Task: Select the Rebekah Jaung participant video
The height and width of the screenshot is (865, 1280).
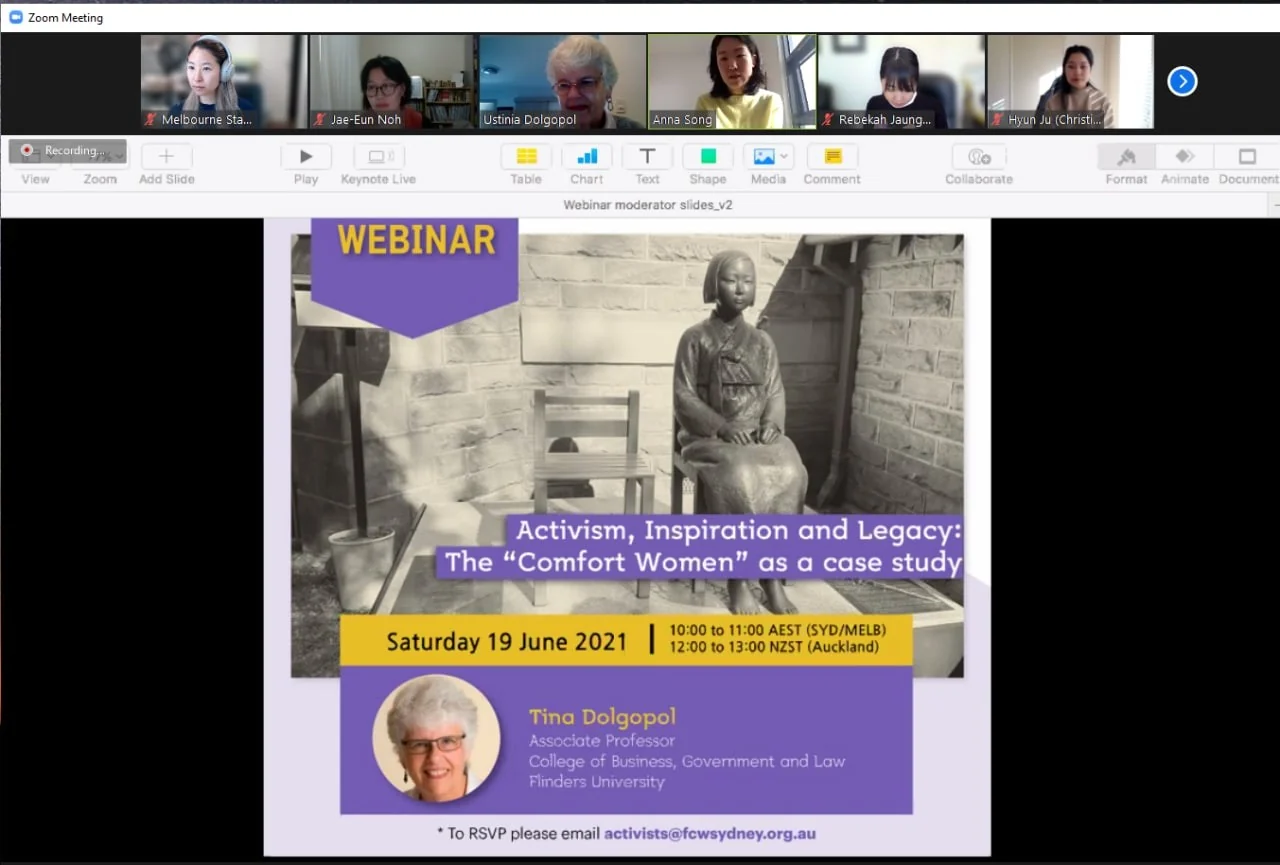Action: [902, 82]
